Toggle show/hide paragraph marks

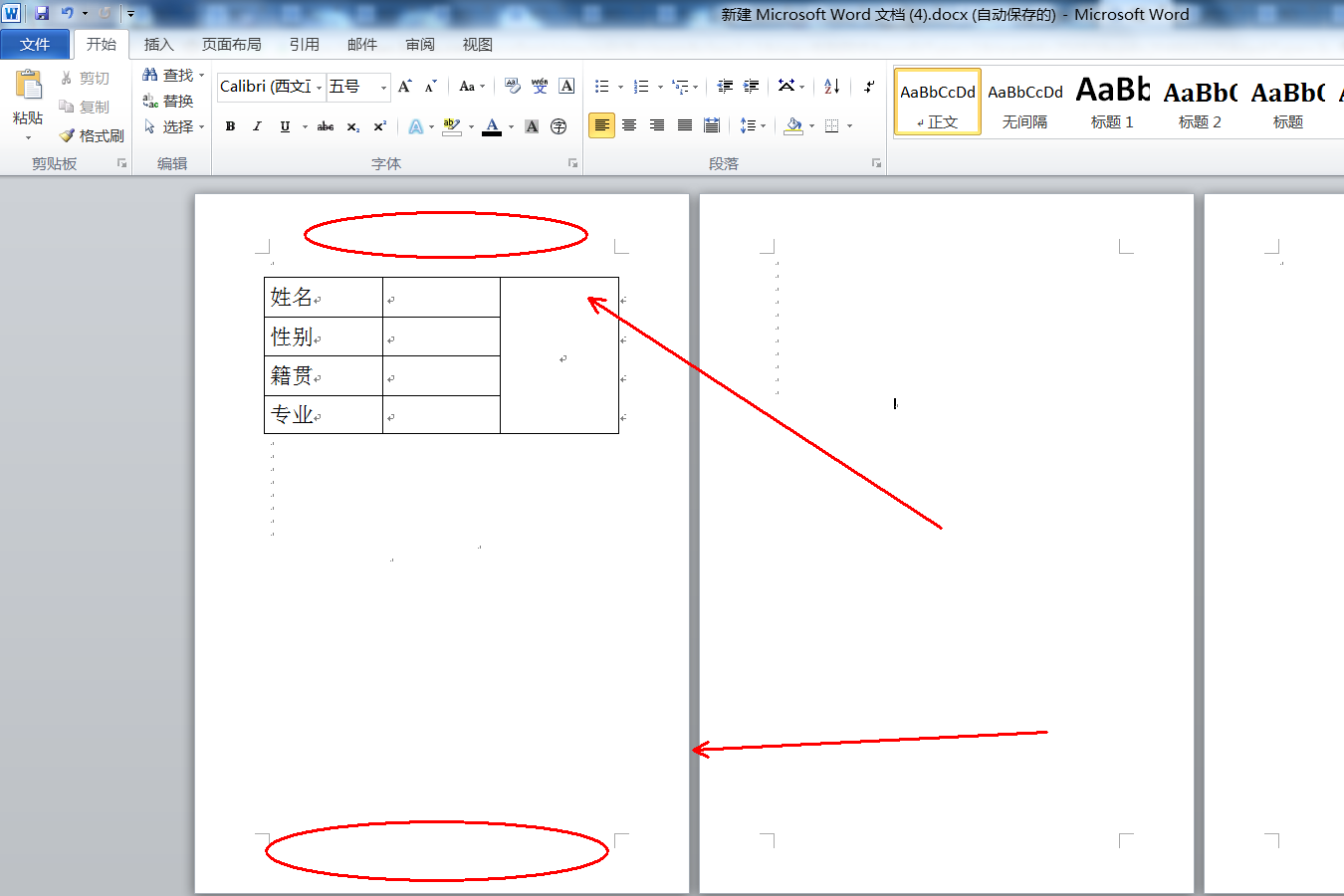point(869,87)
